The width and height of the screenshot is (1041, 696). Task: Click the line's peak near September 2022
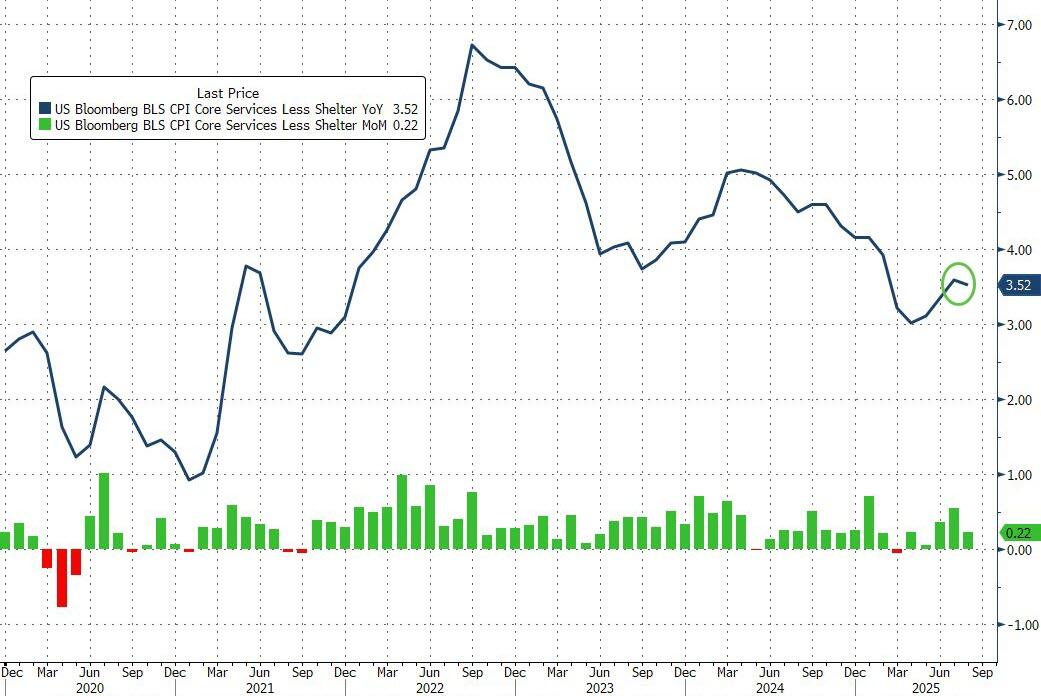471,46
